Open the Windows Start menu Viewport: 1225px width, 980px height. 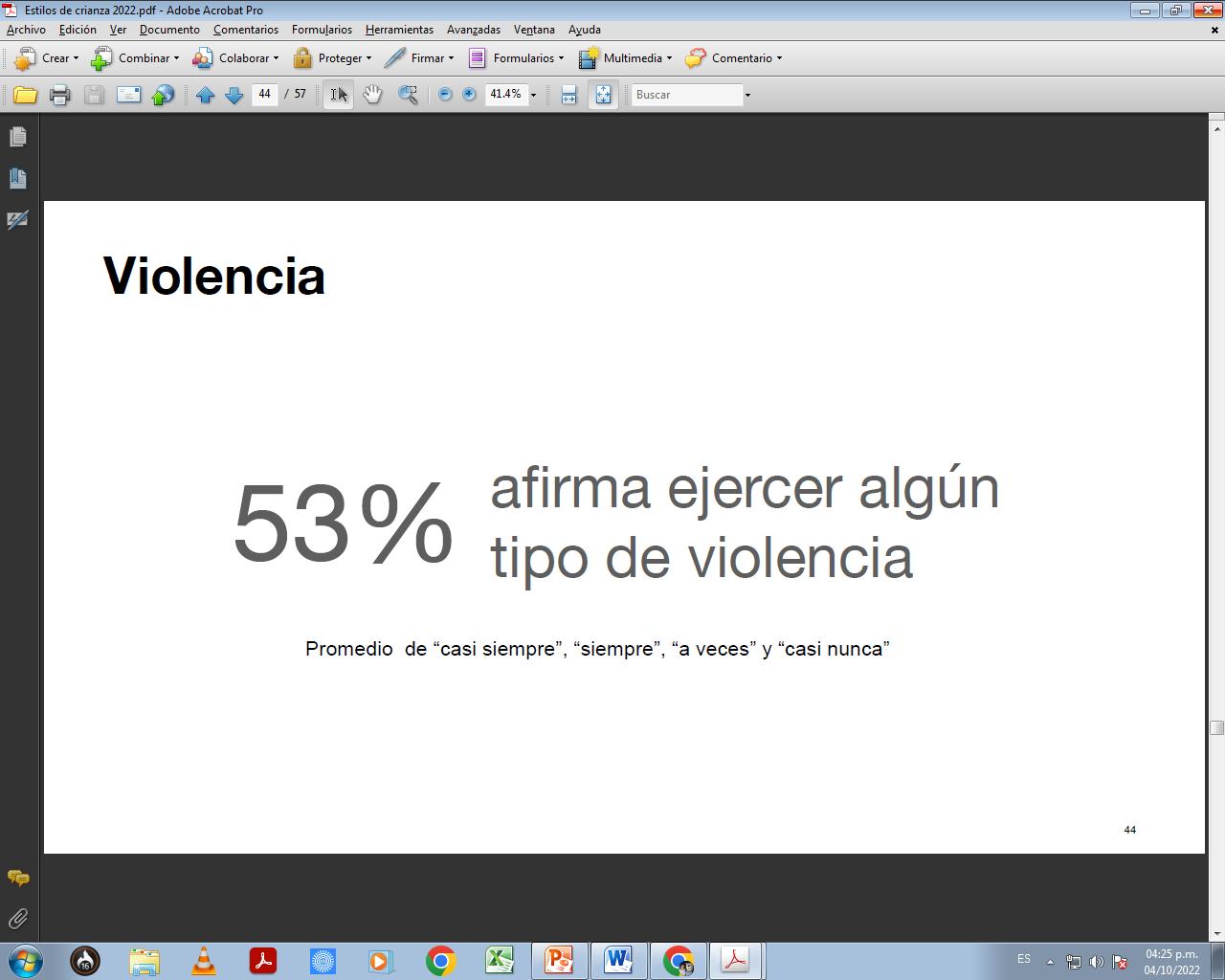pos(24,960)
